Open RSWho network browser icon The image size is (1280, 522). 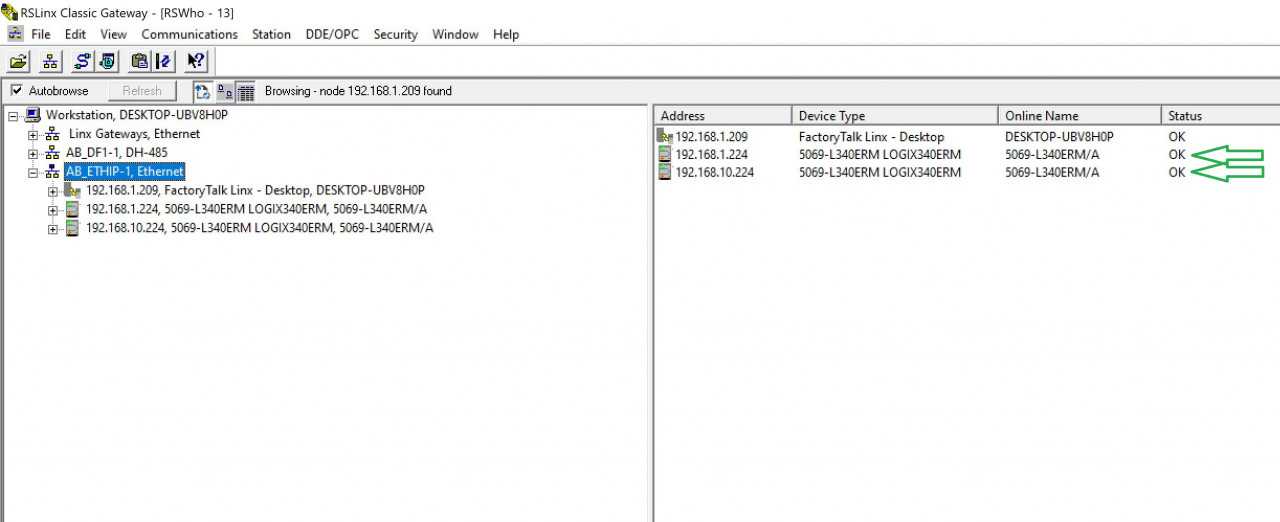pos(50,61)
